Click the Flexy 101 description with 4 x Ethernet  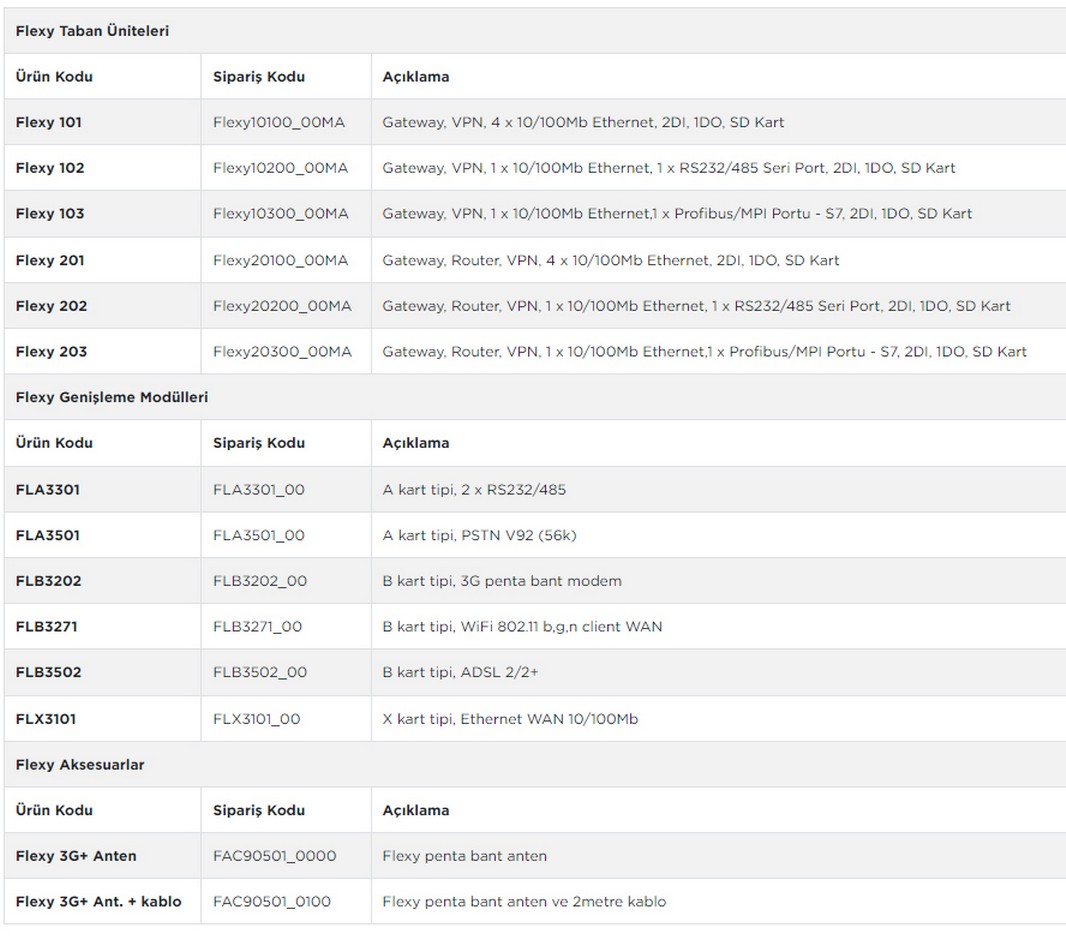(583, 122)
